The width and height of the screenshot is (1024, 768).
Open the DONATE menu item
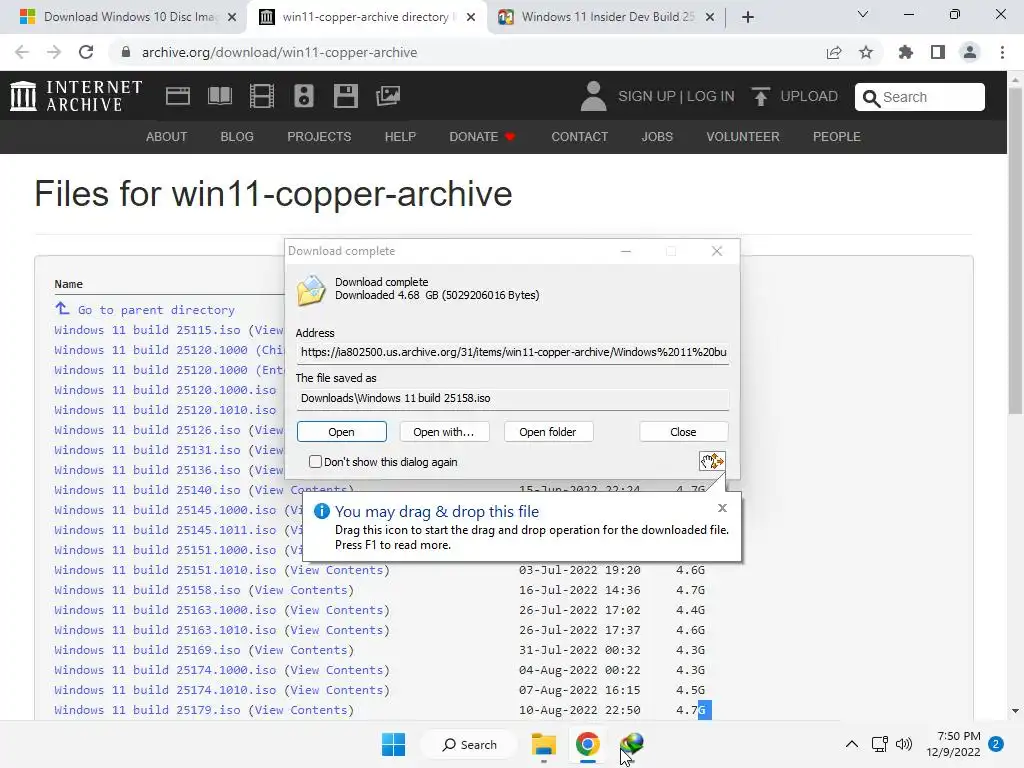(482, 136)
